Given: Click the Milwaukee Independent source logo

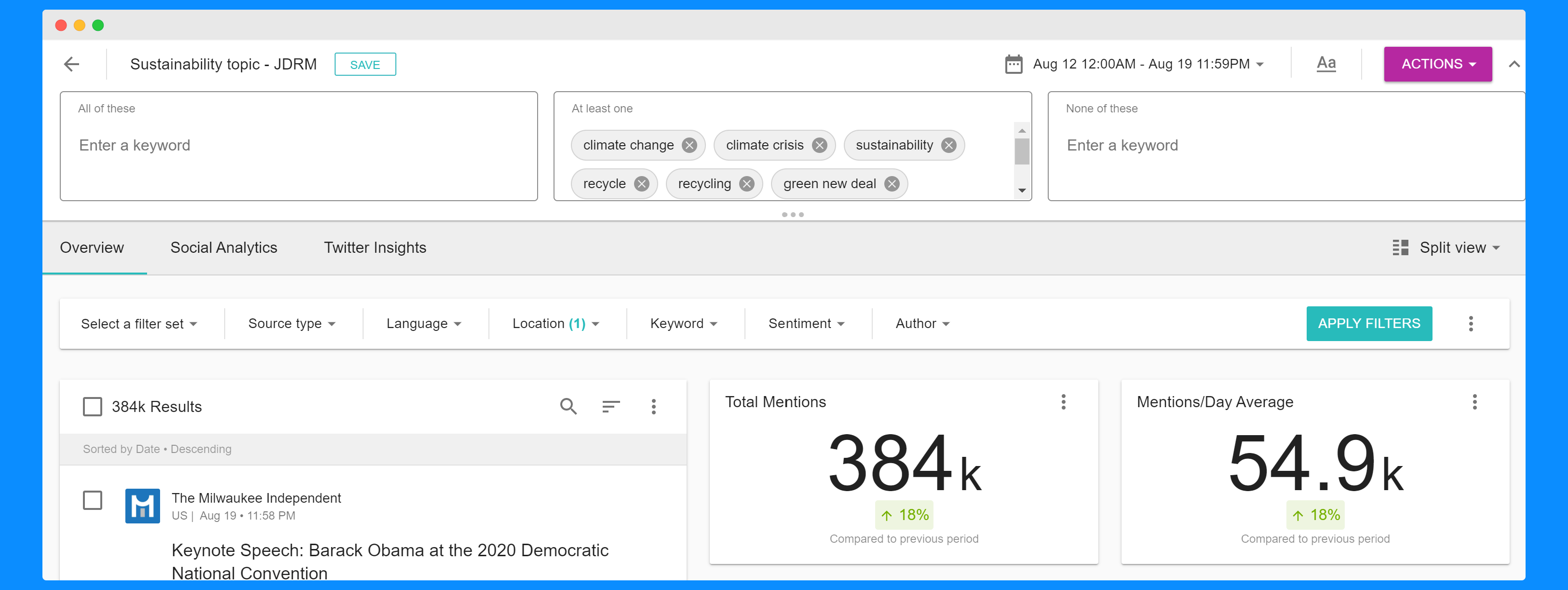Looking at the screenshot, I should tap(142, 506).
